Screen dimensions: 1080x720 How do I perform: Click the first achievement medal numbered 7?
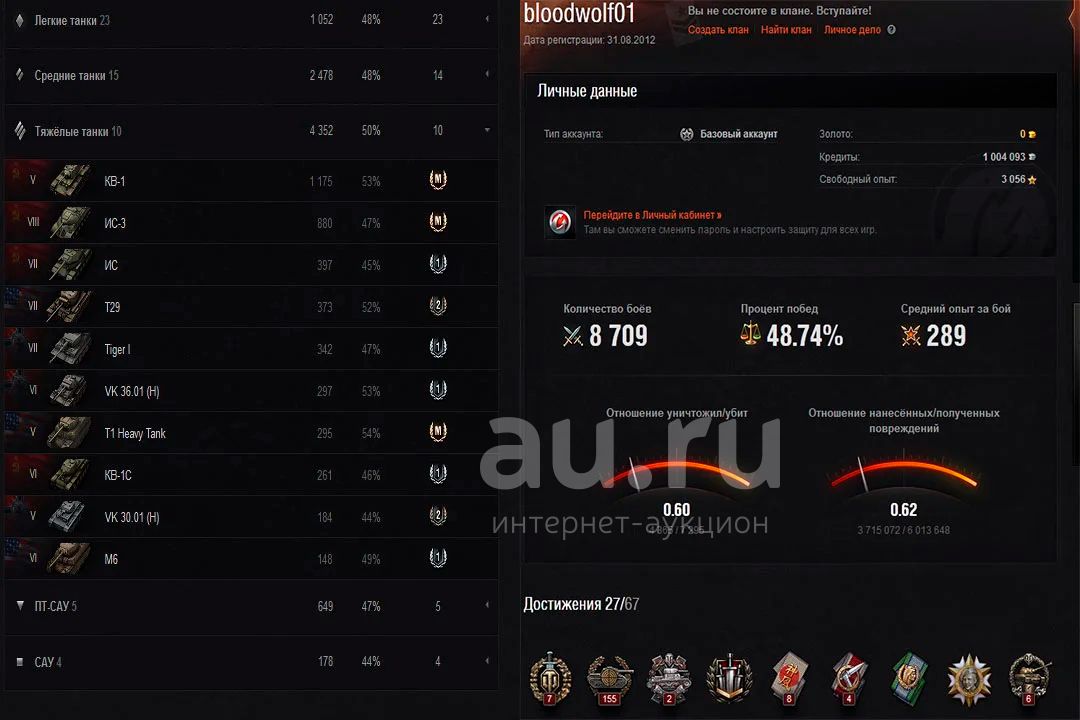550,679
